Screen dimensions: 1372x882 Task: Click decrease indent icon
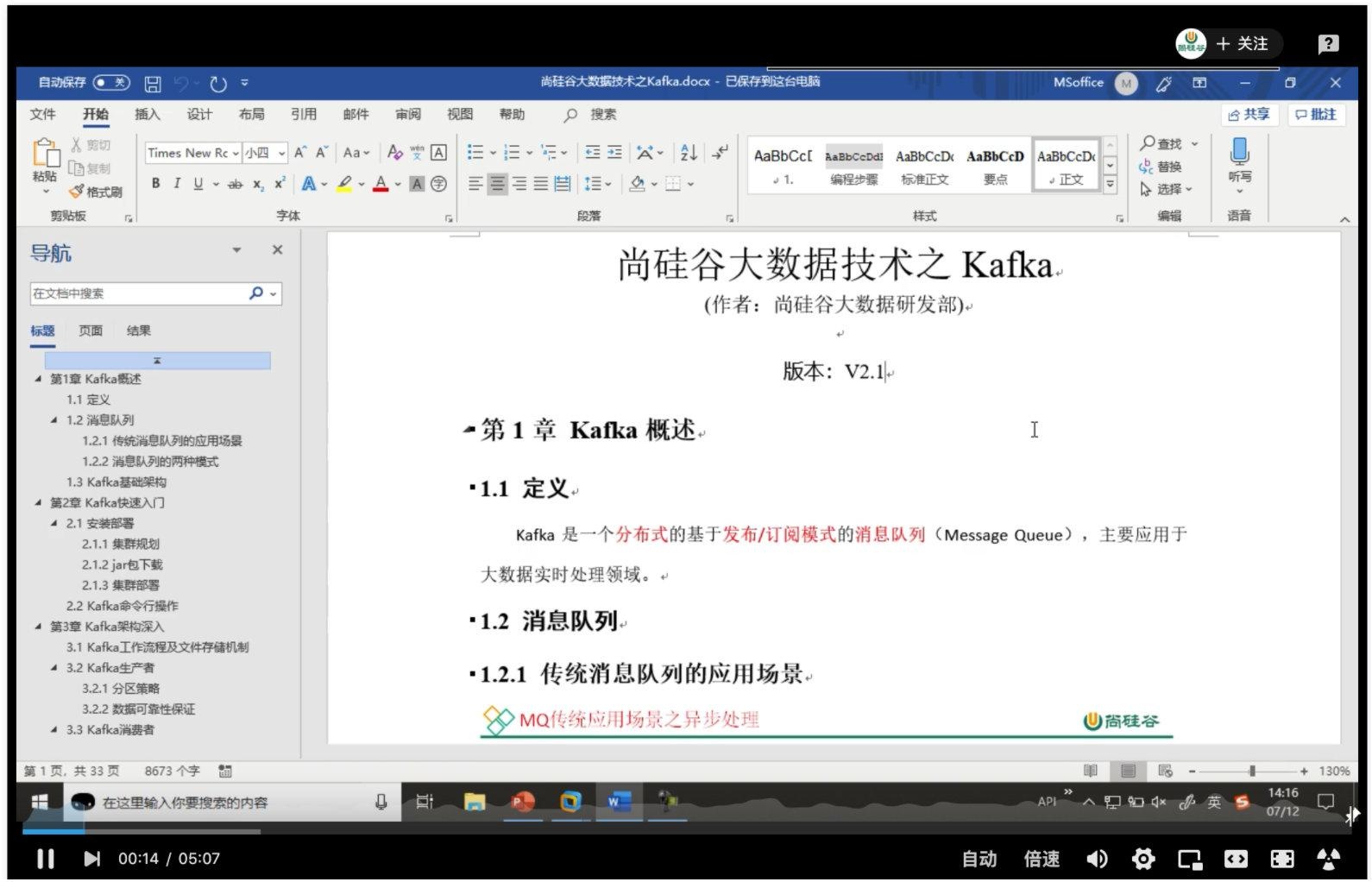pos(593,153)
